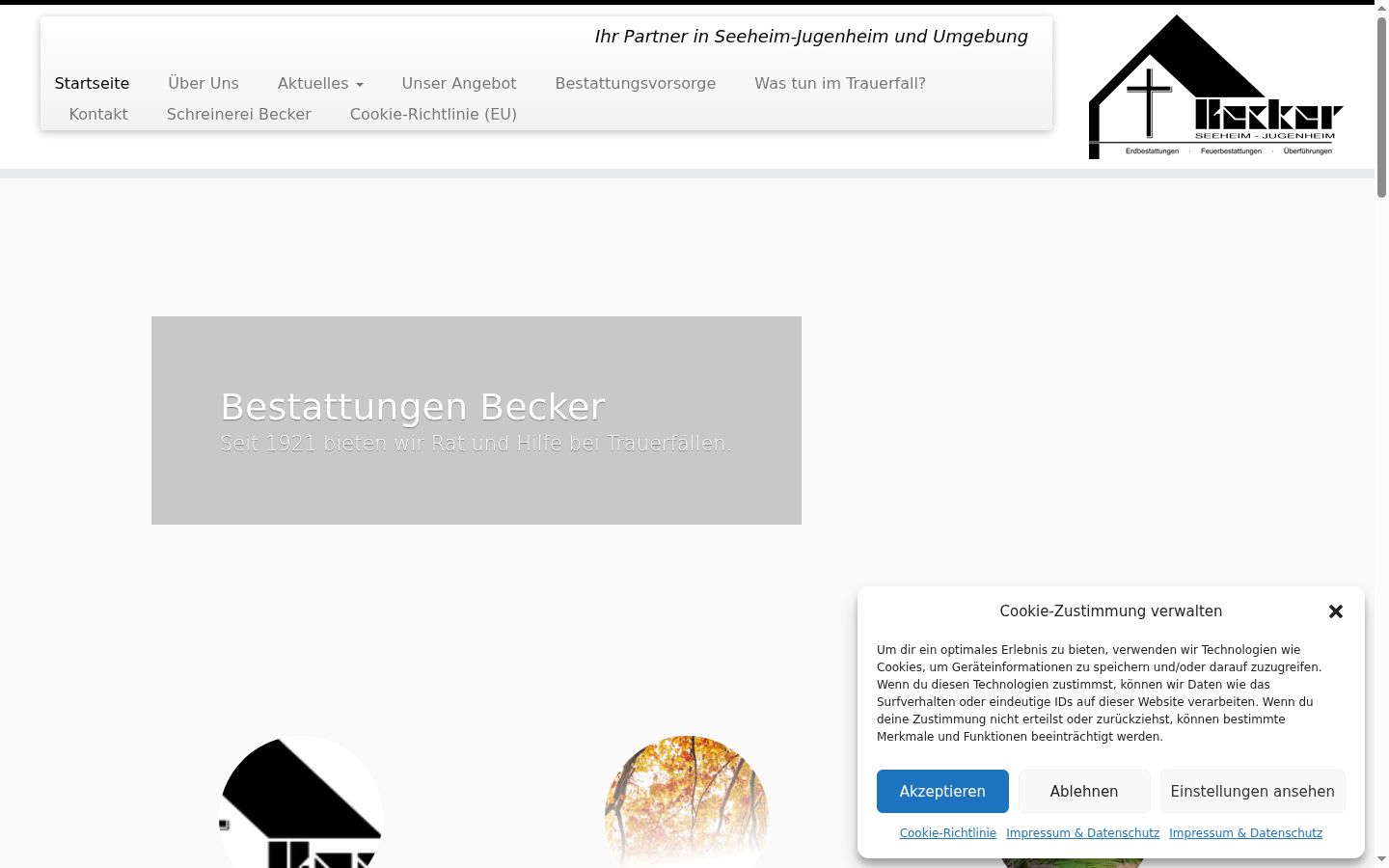The width and height of the screenshot is (1389, 868).
Task: Click the Becker company logo
Action: [1215, 87]
